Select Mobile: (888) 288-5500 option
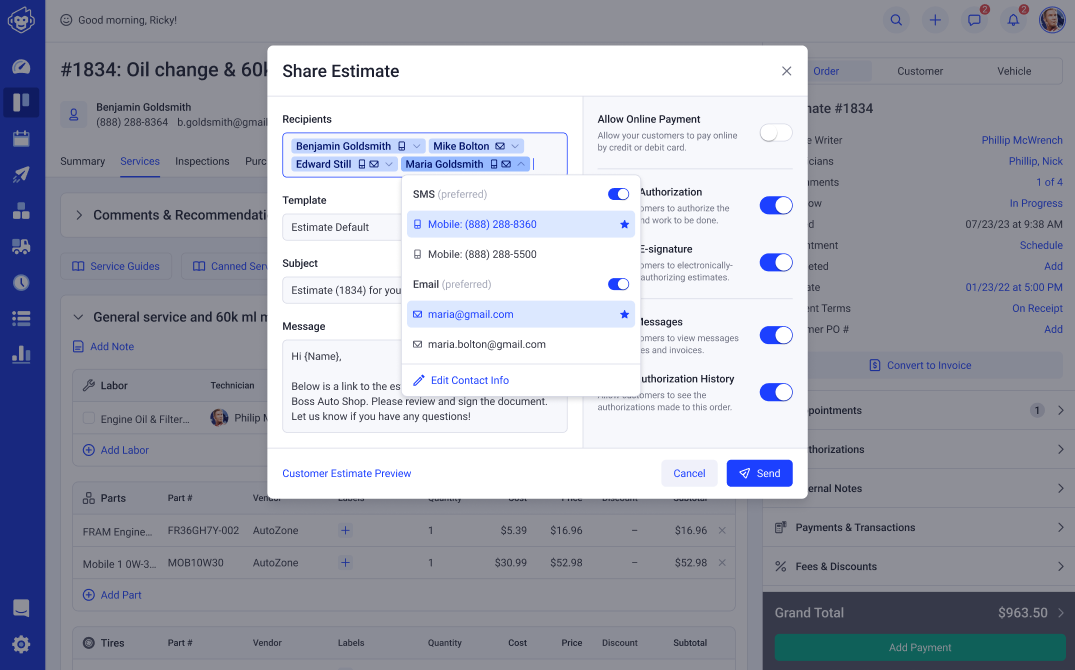This screenshot has width=1075, height=670. [521, 254]
